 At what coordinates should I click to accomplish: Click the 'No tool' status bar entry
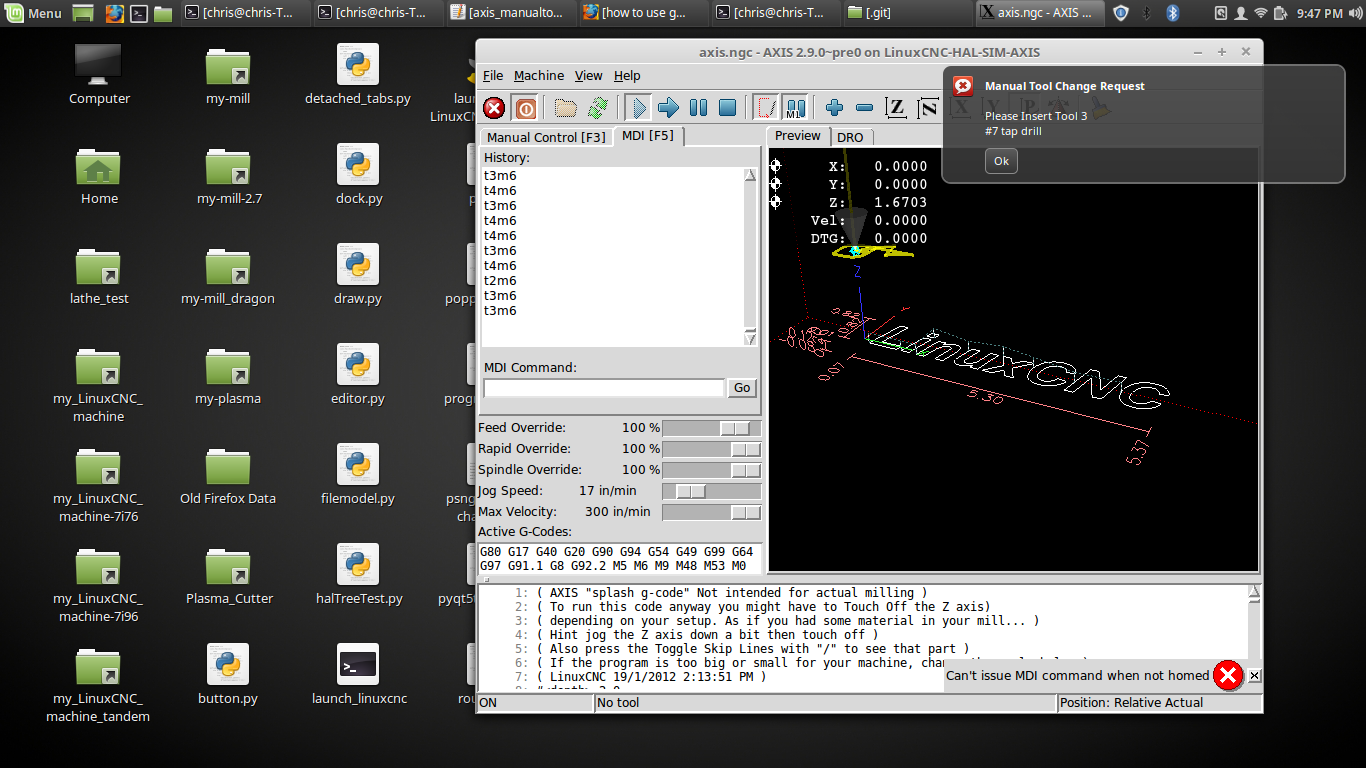pos(825,703)
